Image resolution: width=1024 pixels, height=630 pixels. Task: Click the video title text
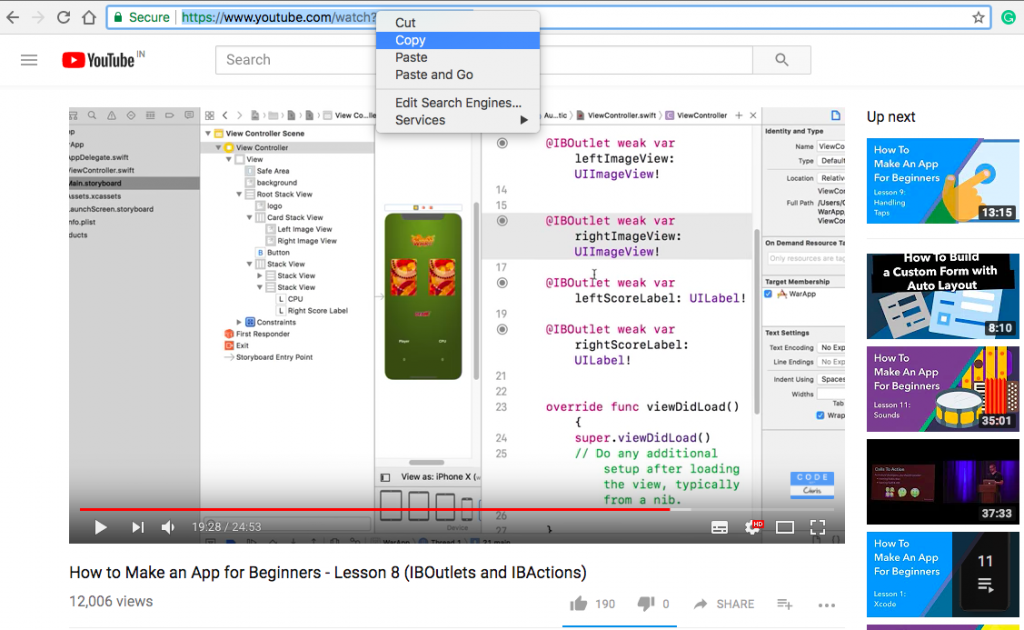point(328,573)
